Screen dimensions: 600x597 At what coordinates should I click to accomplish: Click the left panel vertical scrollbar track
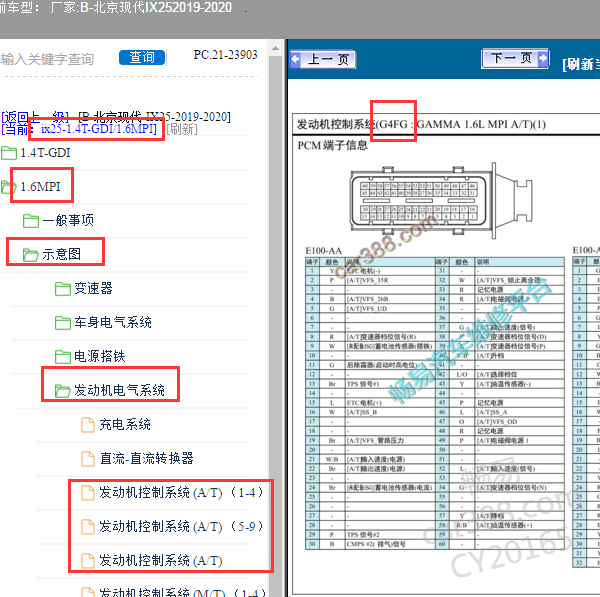pyautogui.click(x=276, y=325)
